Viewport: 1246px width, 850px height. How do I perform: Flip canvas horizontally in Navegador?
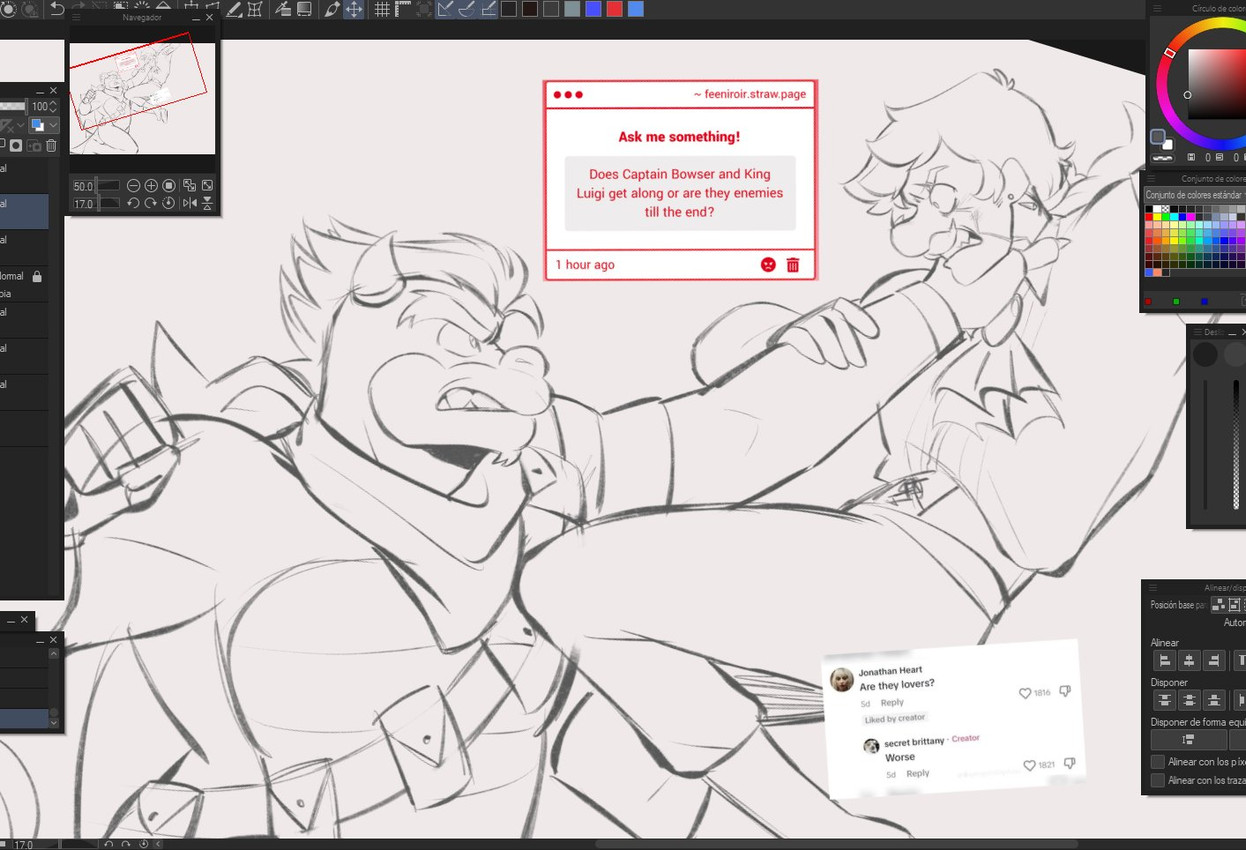pyautogui.click(x=189, y=203)
